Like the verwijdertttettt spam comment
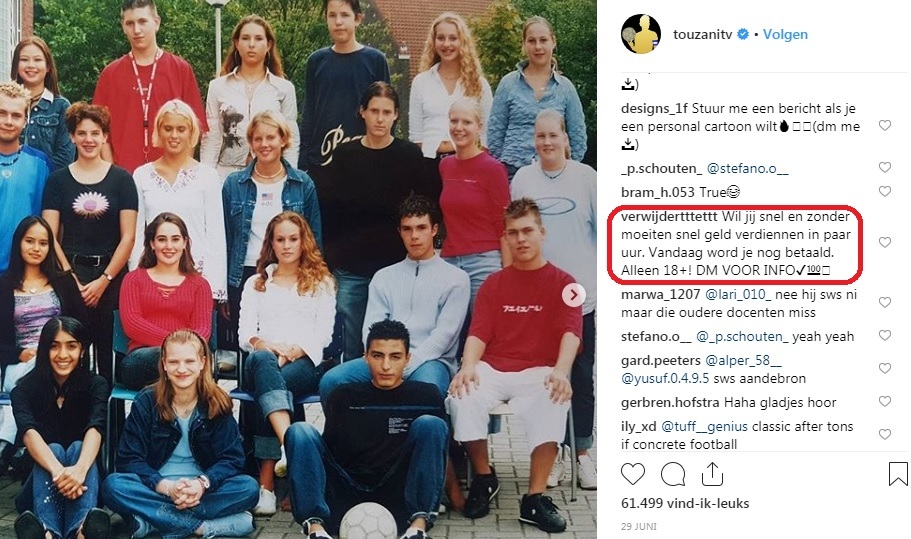 coord(884,243)
